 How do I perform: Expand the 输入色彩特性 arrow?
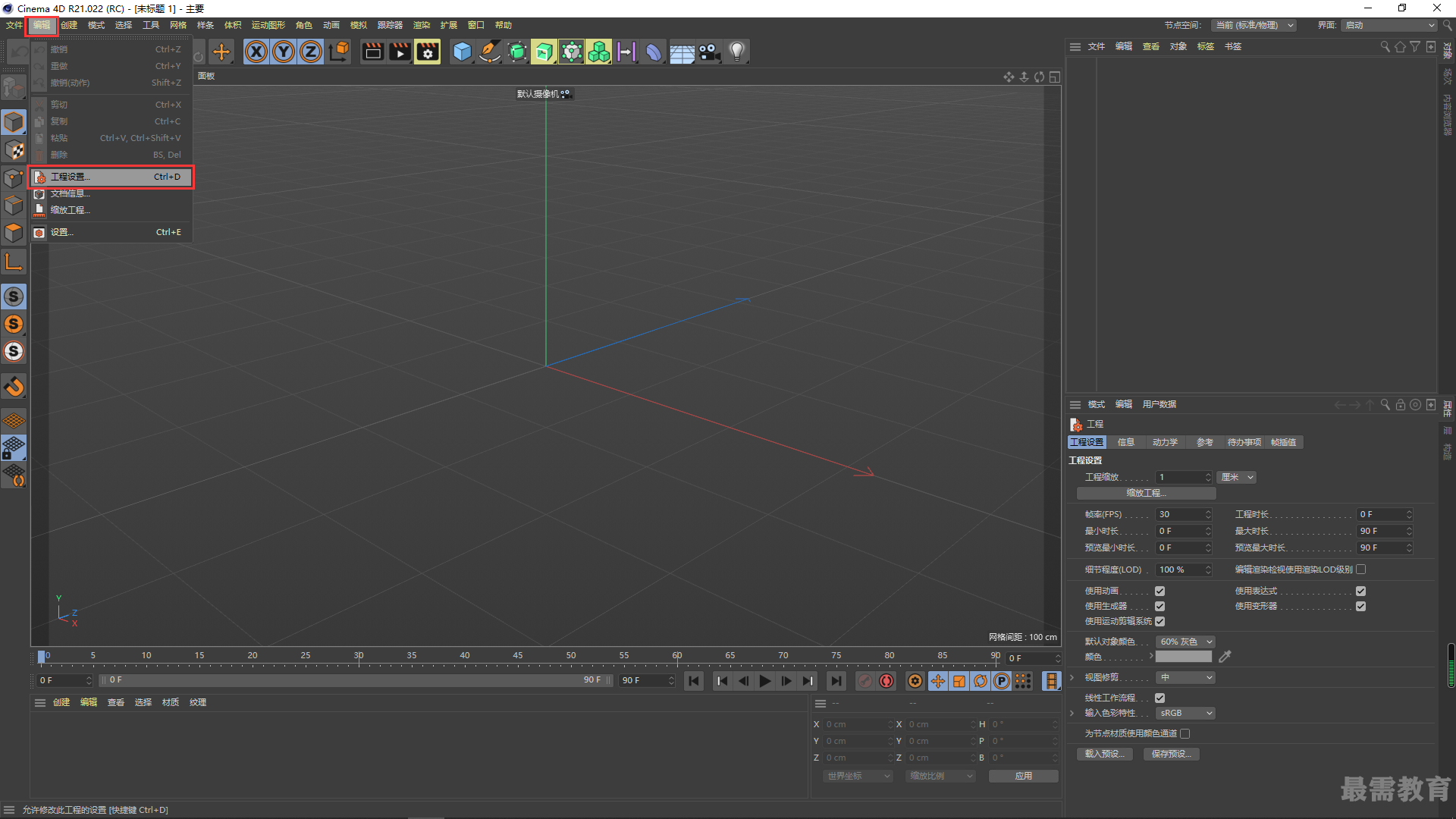[1072, 714]
